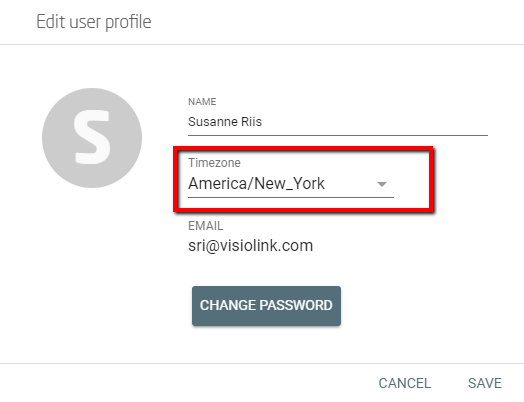Screen dimensions: 524x402
Task: Click the gray S avatar circle
Action: pos(92,138)
